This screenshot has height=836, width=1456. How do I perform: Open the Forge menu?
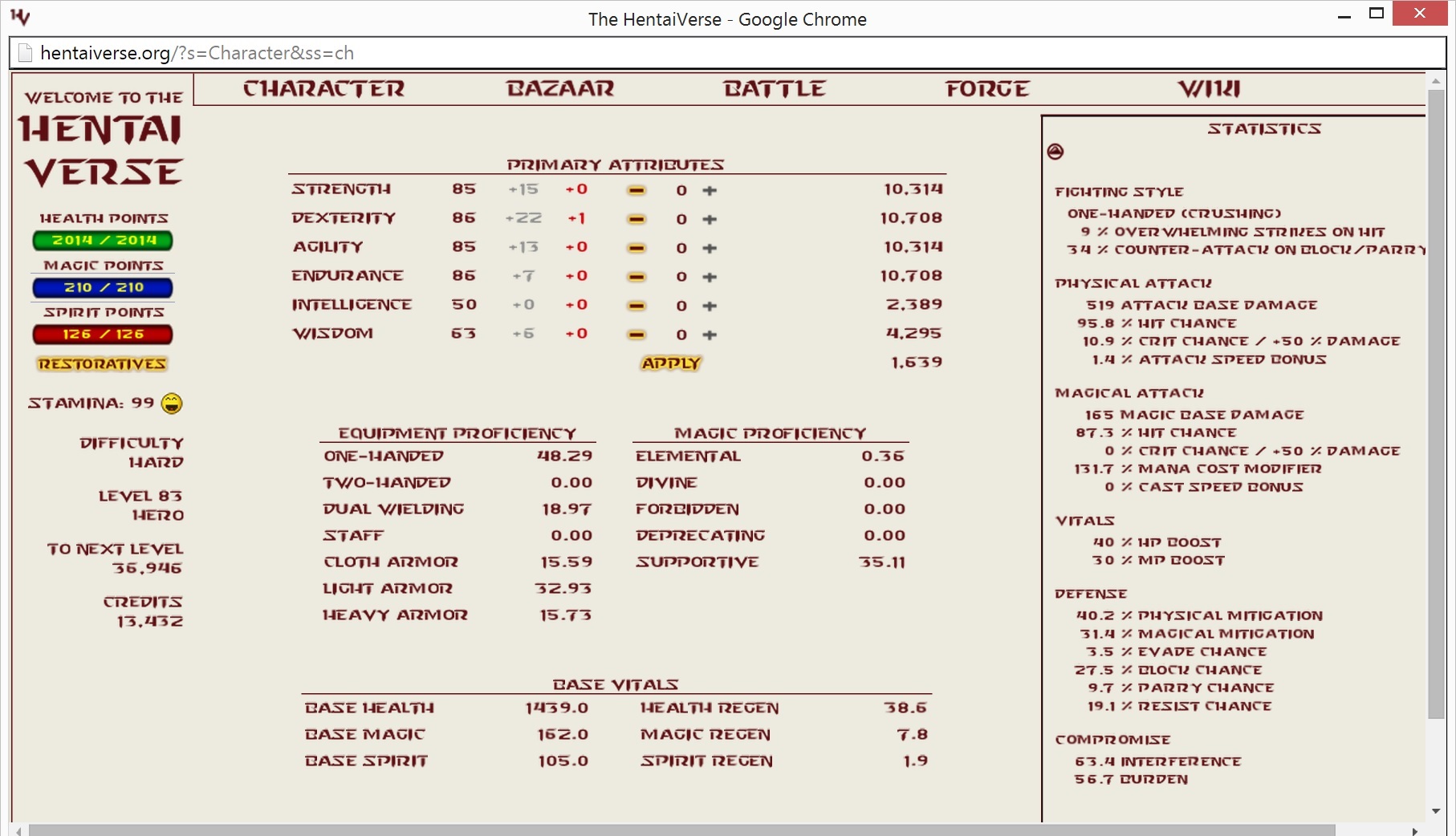[987, 89]
